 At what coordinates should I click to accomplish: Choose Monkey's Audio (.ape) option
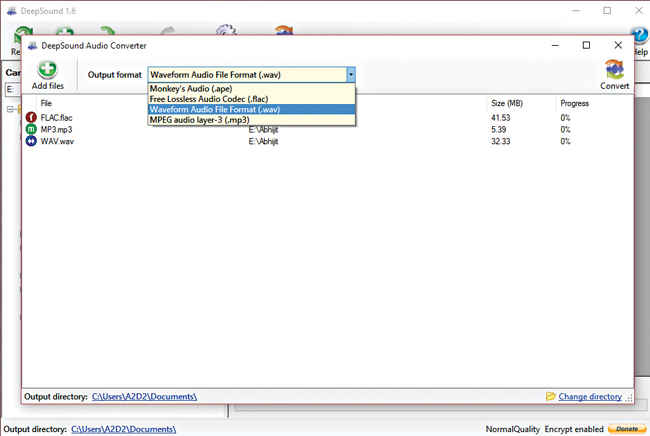point(252,89)
